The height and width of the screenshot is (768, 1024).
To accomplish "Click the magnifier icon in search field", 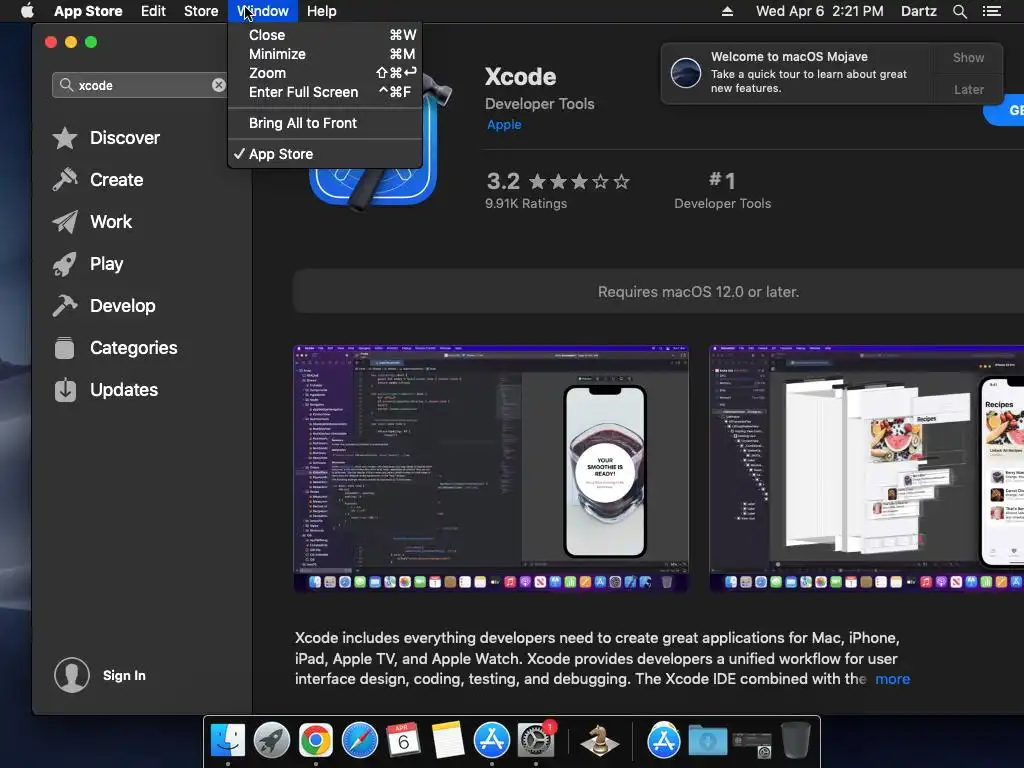I will (66, 85).
